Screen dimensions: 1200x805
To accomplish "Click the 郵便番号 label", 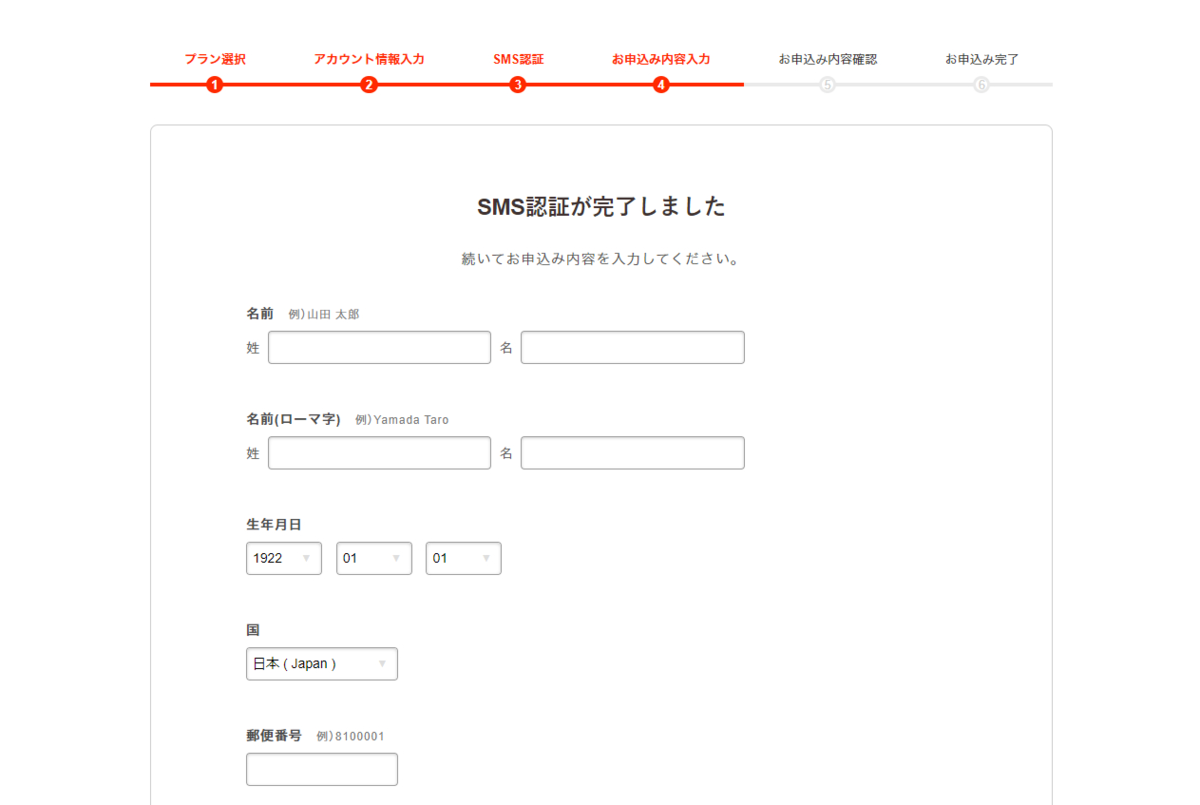I will (274, 735).
